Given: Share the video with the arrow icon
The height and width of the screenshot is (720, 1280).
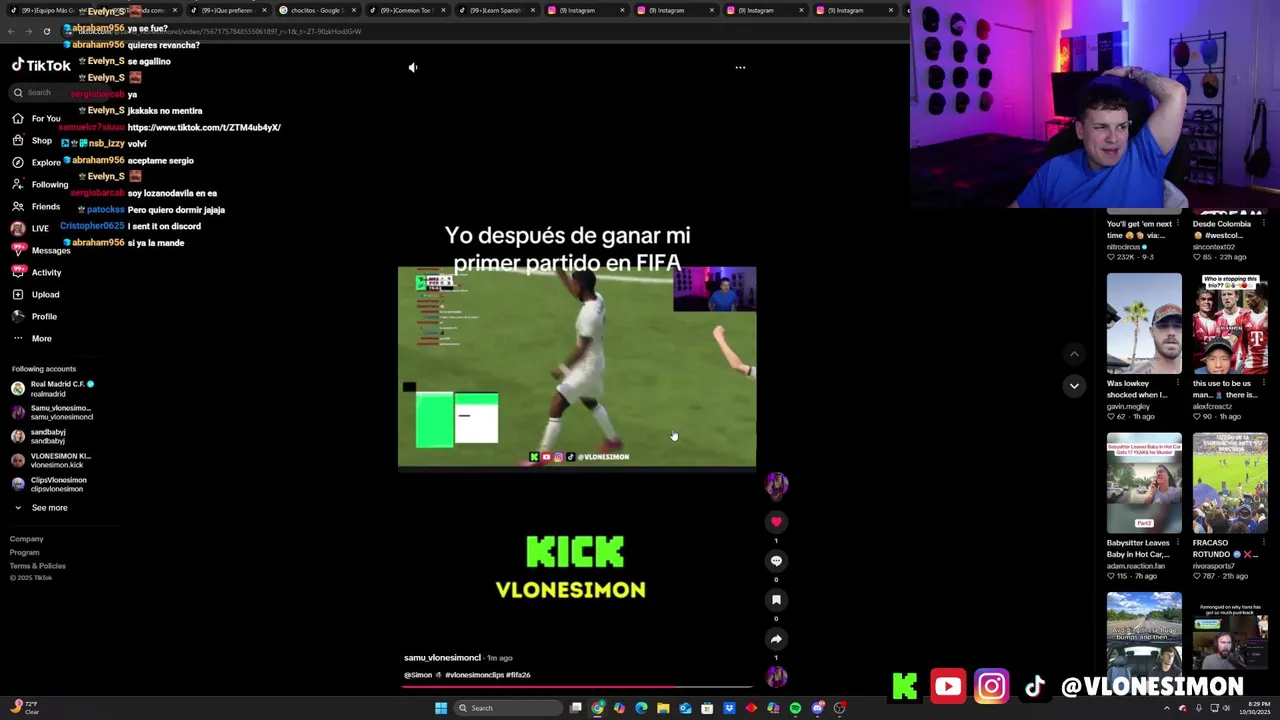Looking at the screenshot, I should [776, 638].
